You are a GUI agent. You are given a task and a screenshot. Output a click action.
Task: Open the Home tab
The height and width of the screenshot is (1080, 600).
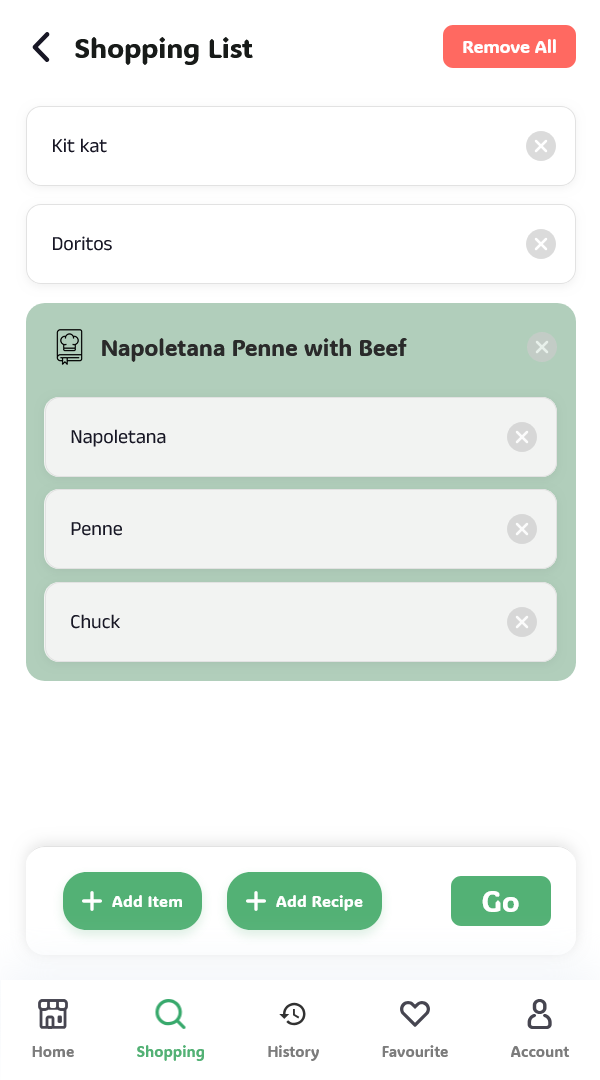pos(53,1028)
